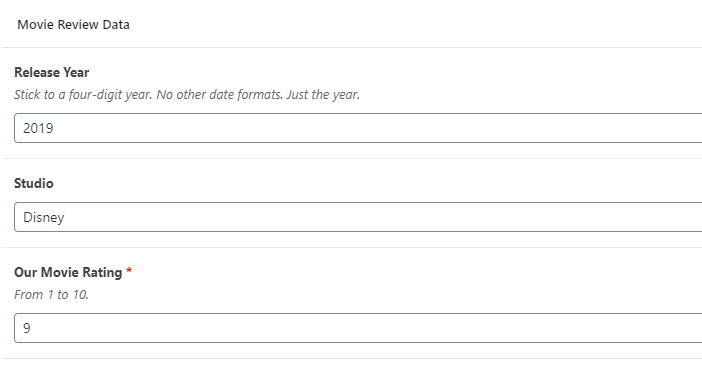This screenshot has height=366, width=702.
Task: Click the Movie Review Data heading
Action: pos(73,25)
